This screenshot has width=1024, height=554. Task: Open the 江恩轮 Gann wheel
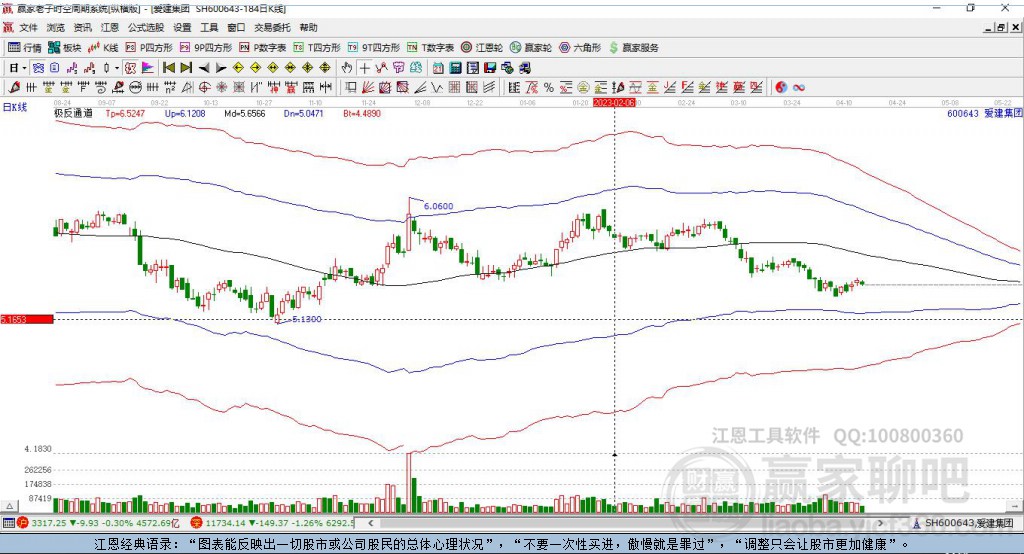click(x=482, y=48)
